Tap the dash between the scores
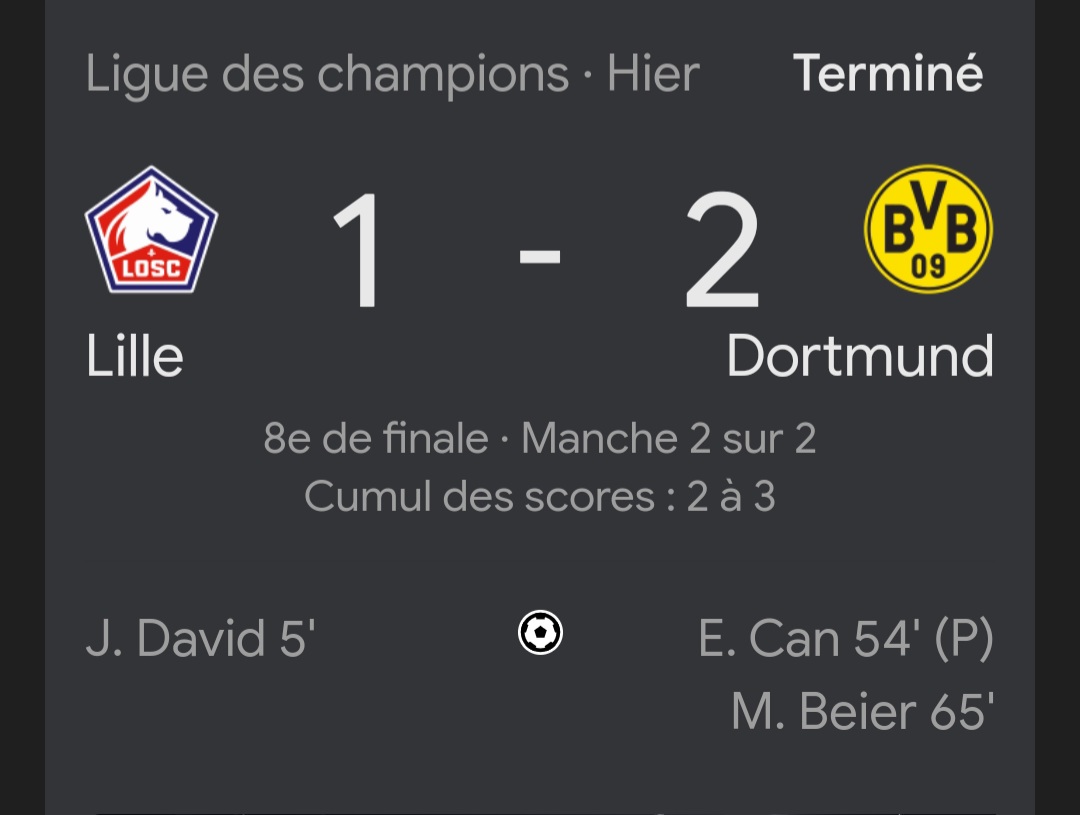 pos(540,255)
